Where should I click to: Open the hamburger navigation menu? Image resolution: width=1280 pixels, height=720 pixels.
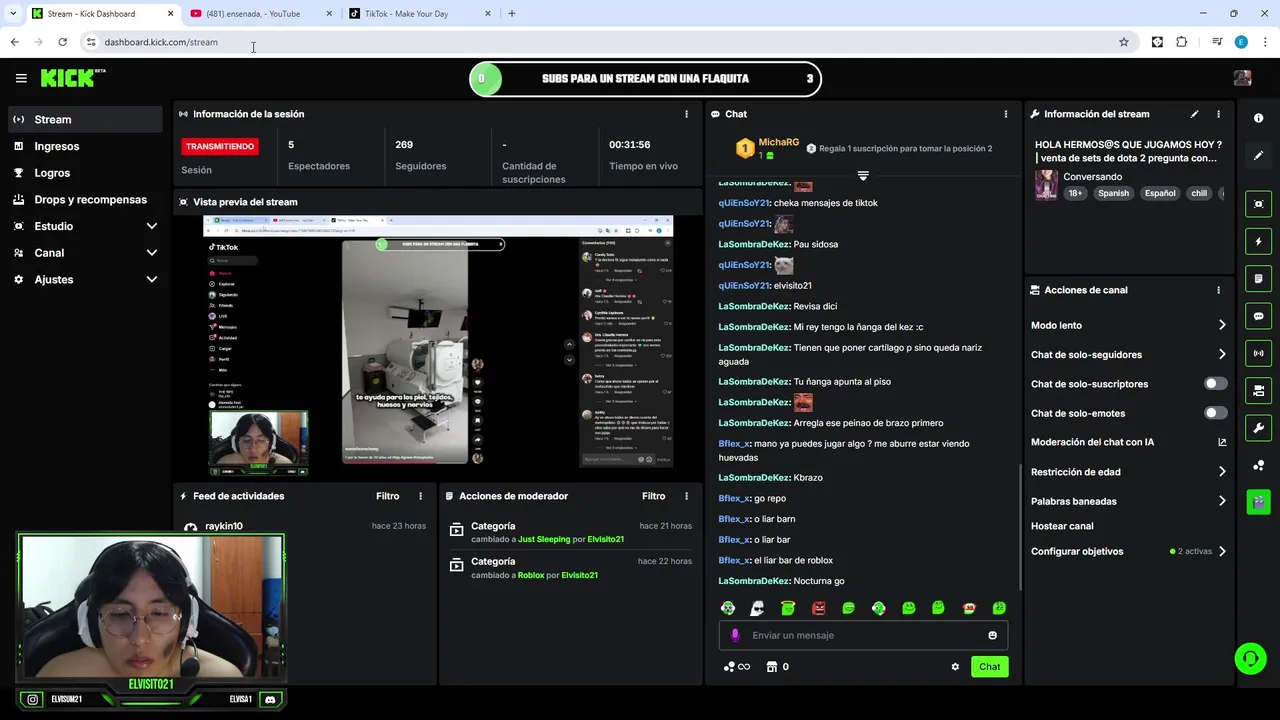pyautogui.click(x=21, y=78)
